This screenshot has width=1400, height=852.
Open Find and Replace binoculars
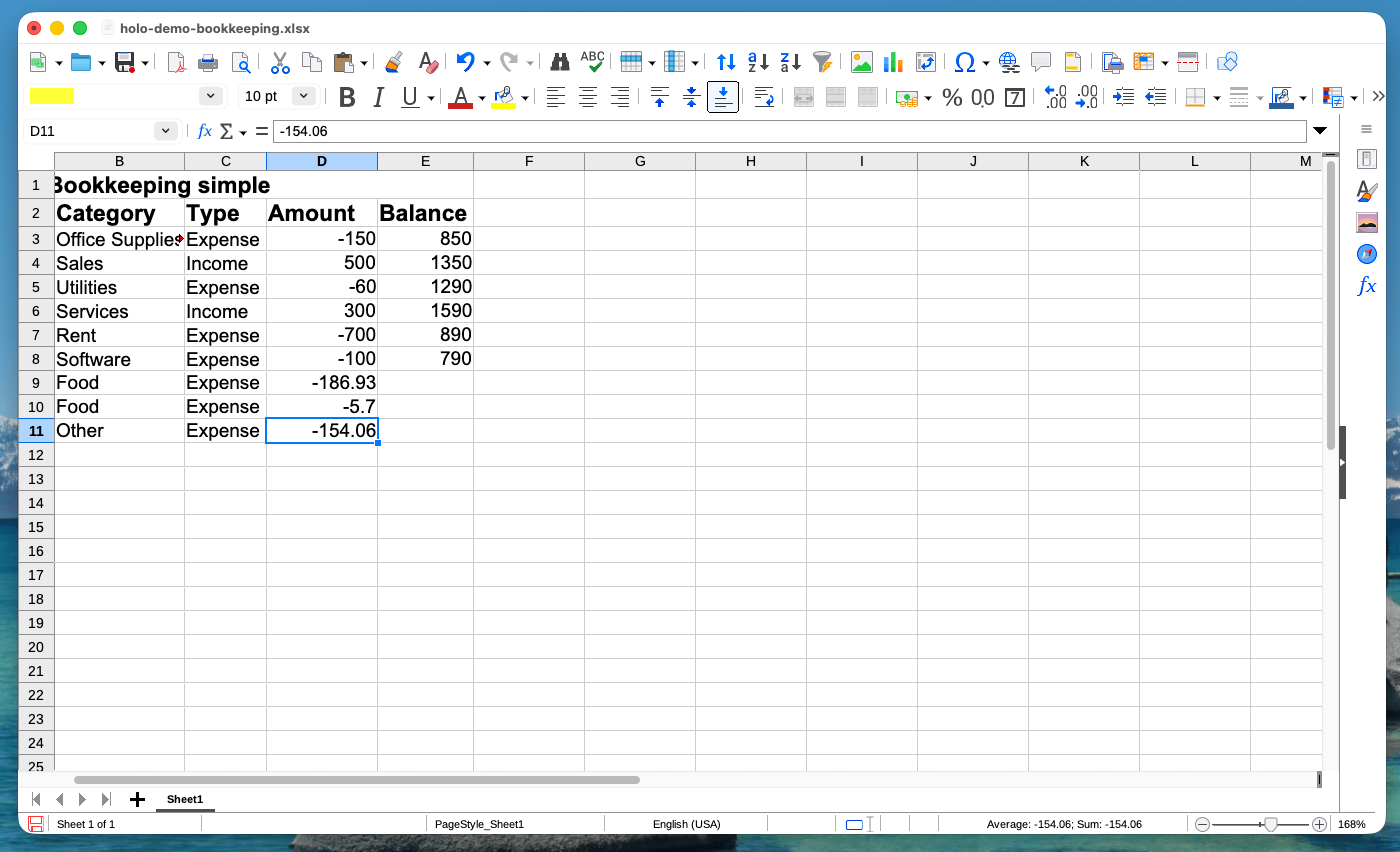coord(560,62)
